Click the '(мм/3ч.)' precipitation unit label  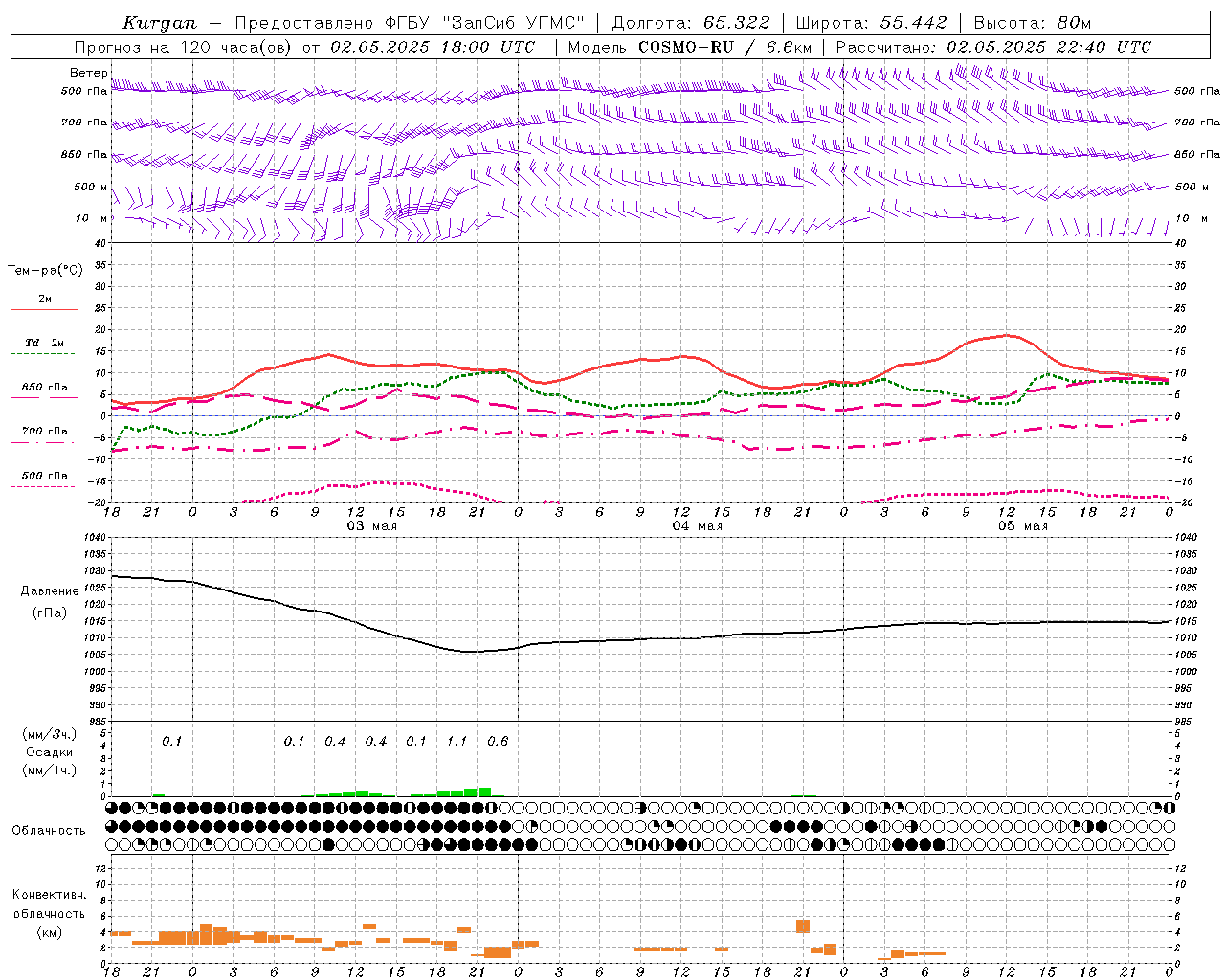click(x=50, y=734)
